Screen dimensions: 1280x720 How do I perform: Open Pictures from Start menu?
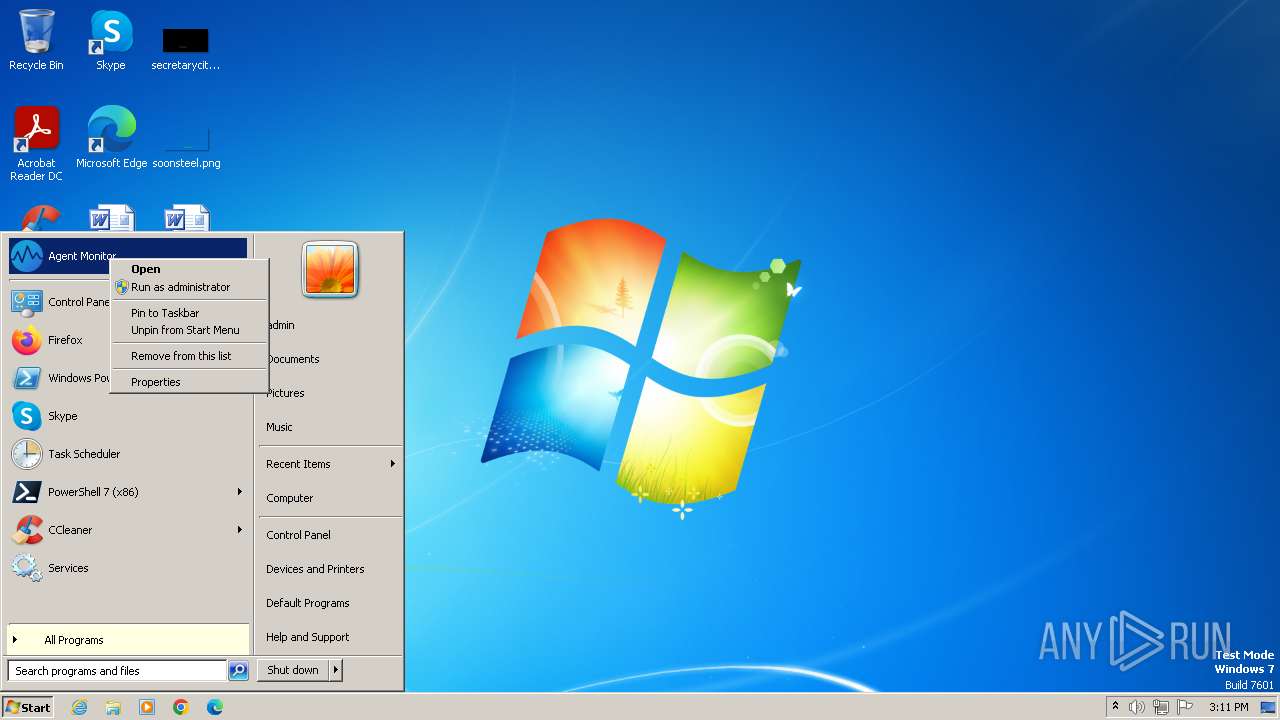tap(285, 393)
